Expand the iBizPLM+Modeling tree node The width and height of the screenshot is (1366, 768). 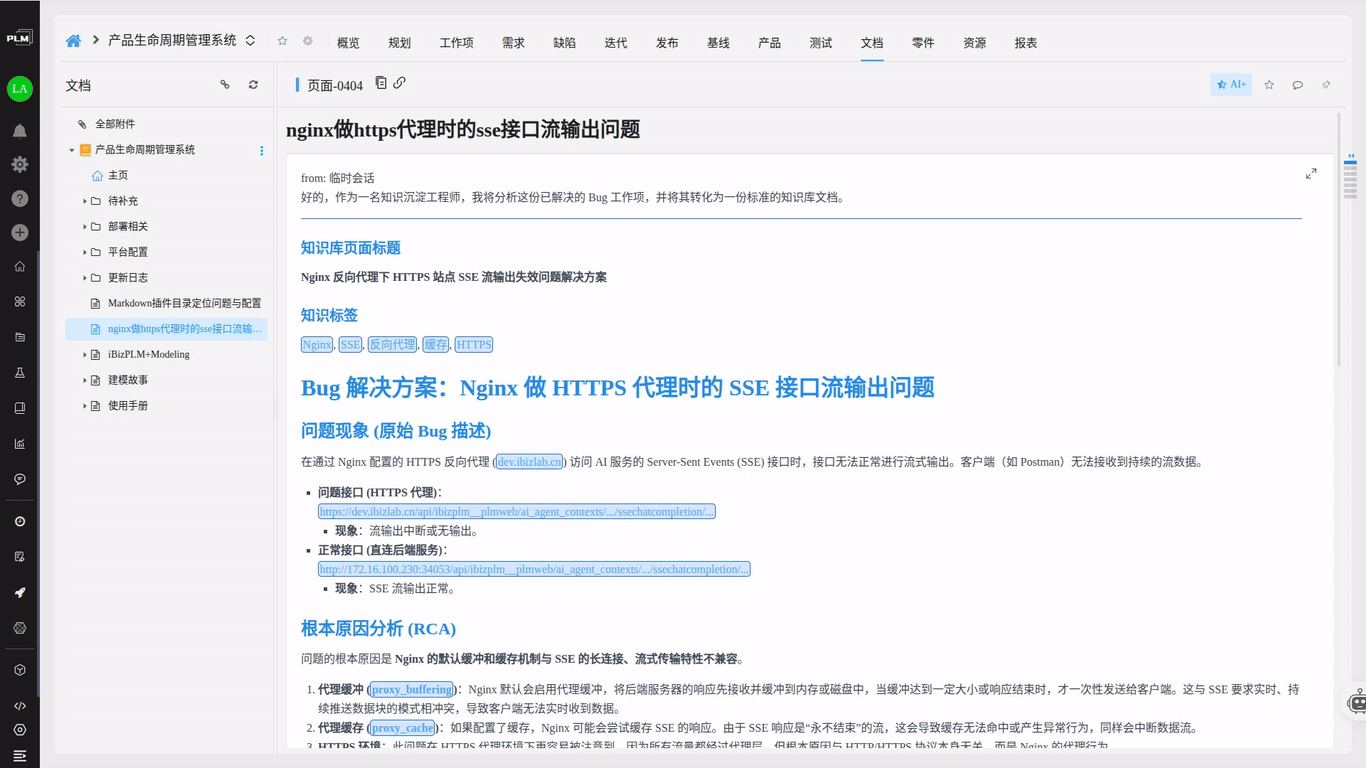(x=83, y=354)
